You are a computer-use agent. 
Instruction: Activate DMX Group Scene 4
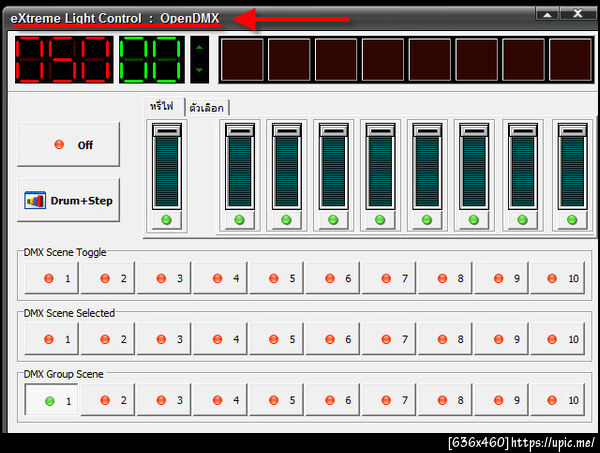pyautogui.click(x=220, y=400)
